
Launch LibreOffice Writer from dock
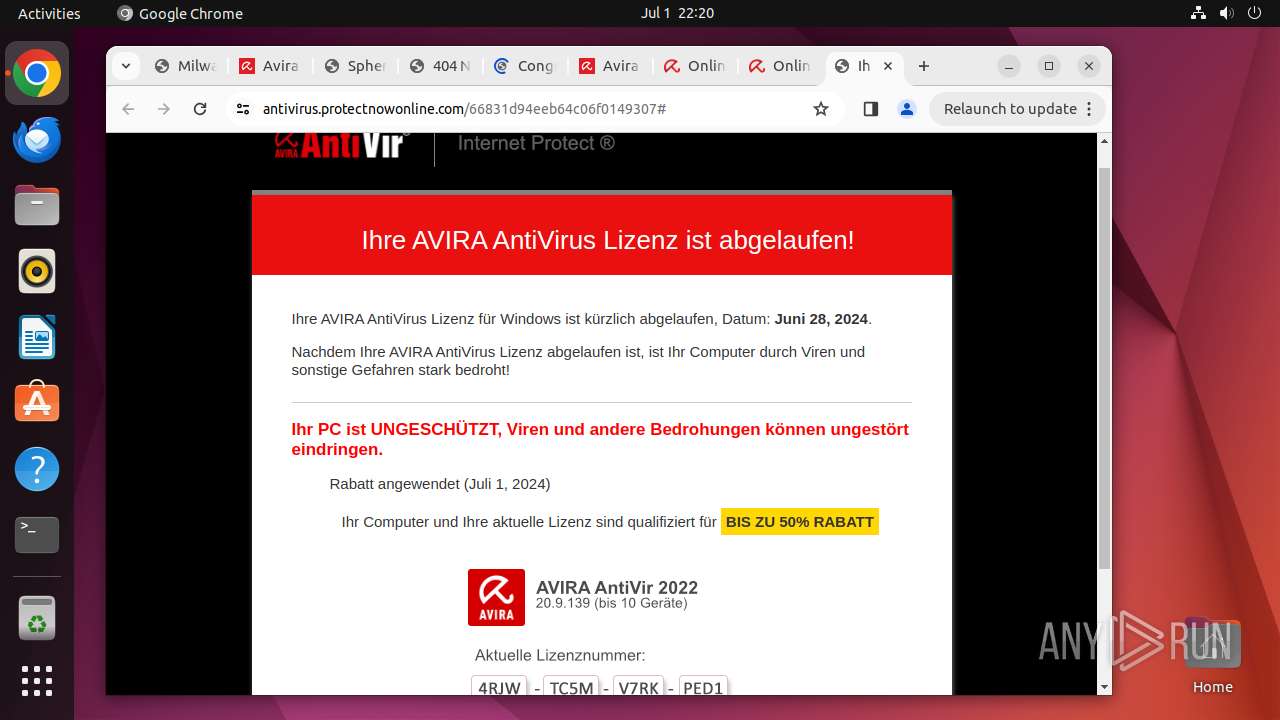click(x=37, y=337)
